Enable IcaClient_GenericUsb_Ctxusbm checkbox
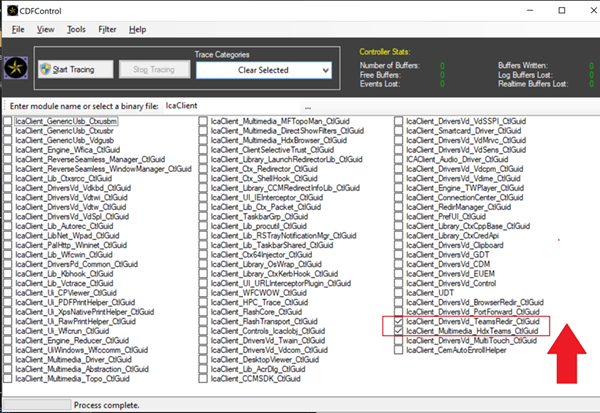600x413 pixels. coord(9,121)
